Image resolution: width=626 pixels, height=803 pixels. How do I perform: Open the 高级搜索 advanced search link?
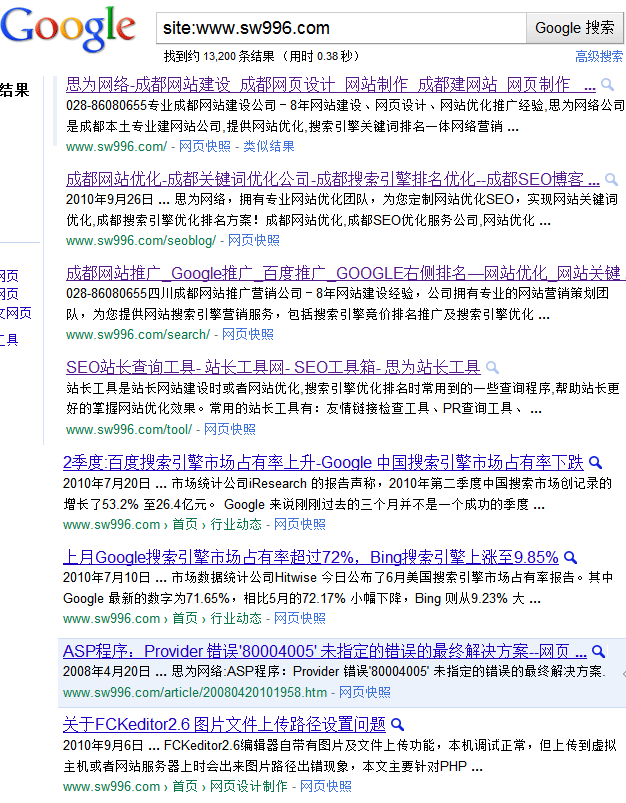tap(599, 57)
